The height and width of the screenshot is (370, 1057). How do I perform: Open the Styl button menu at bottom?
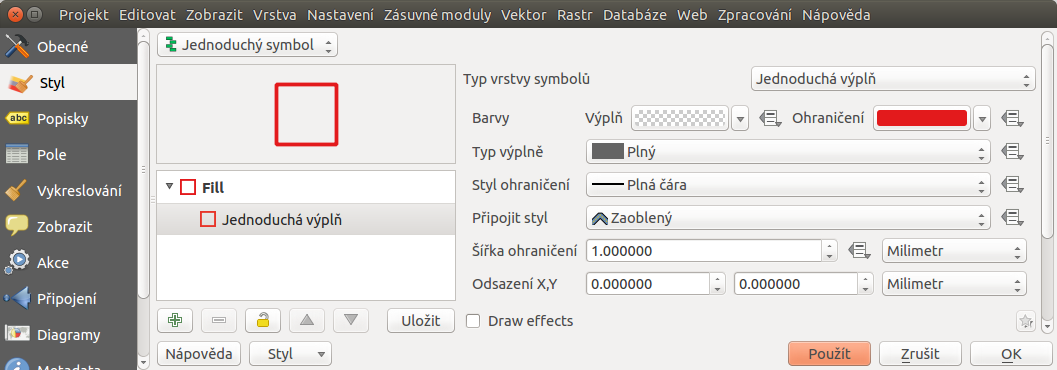pyautogui.click(x=291, y=354)
